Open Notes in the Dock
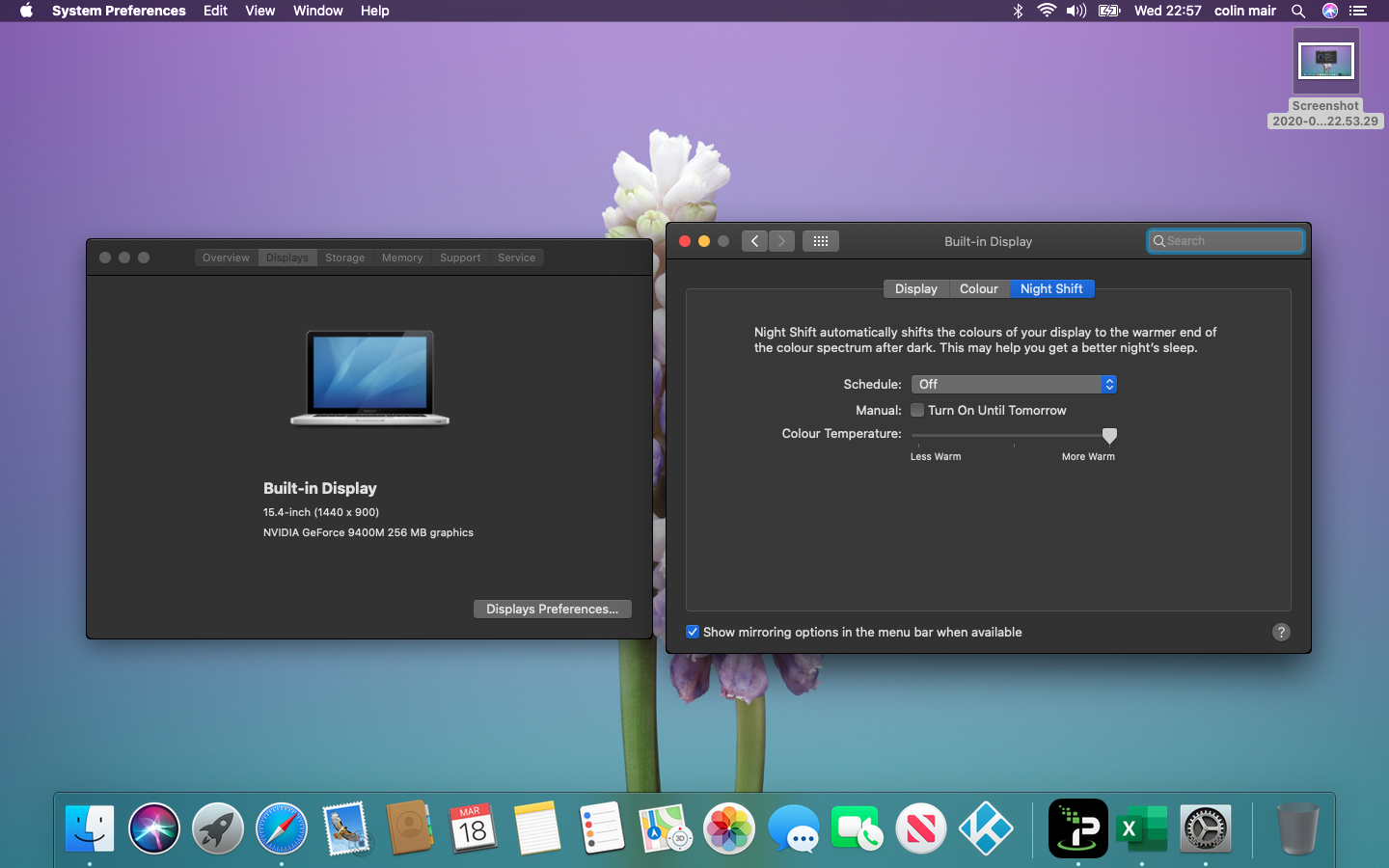 coord(537,828)
